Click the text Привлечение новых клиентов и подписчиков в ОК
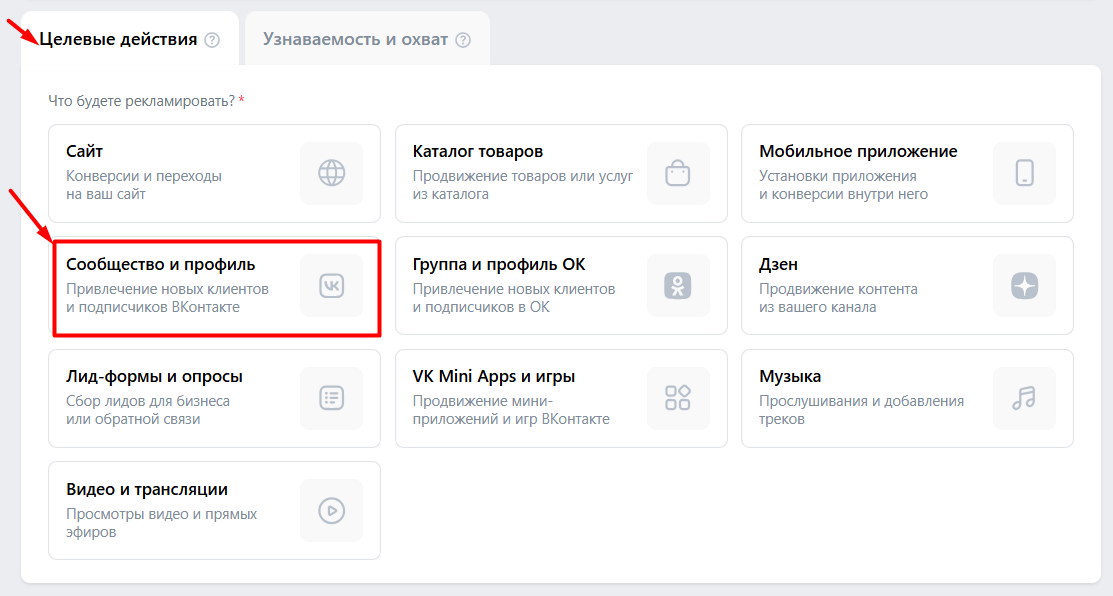Image resolution: width=1113 pixels, height=596 pixels. tap(514, 298)
